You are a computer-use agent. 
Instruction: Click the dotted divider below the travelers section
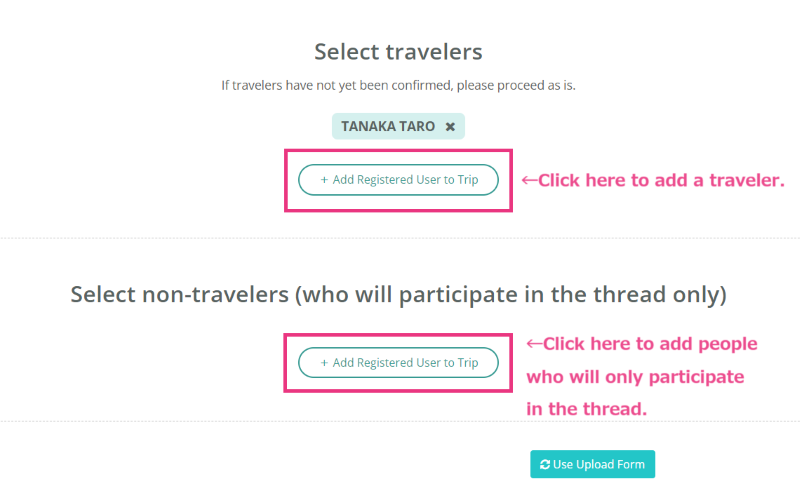(x=400, y=238)
